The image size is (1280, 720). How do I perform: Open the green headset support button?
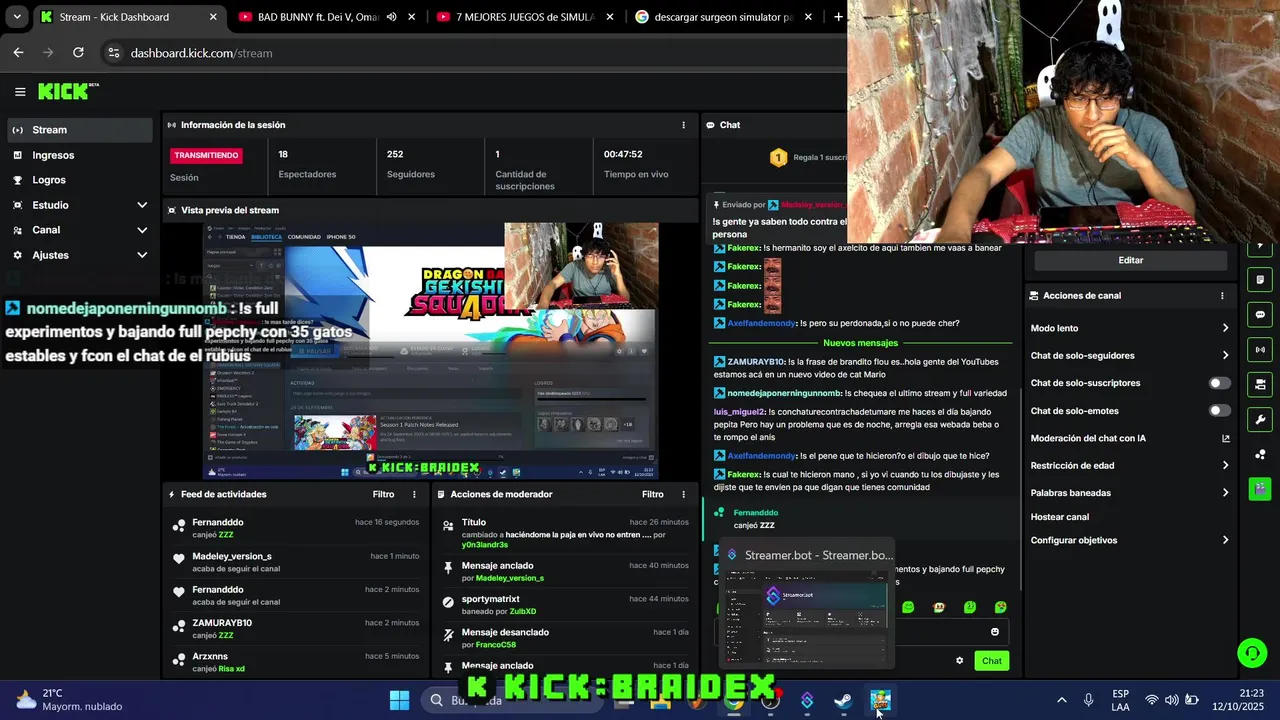(1252, 653)
